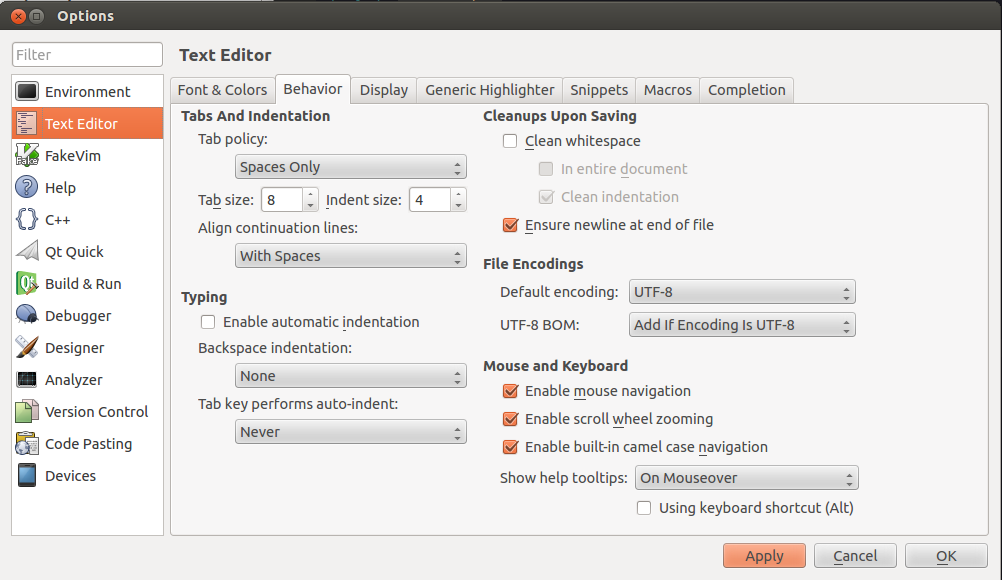
Task: Open the C++ braces icon
Action: [27, 220]
